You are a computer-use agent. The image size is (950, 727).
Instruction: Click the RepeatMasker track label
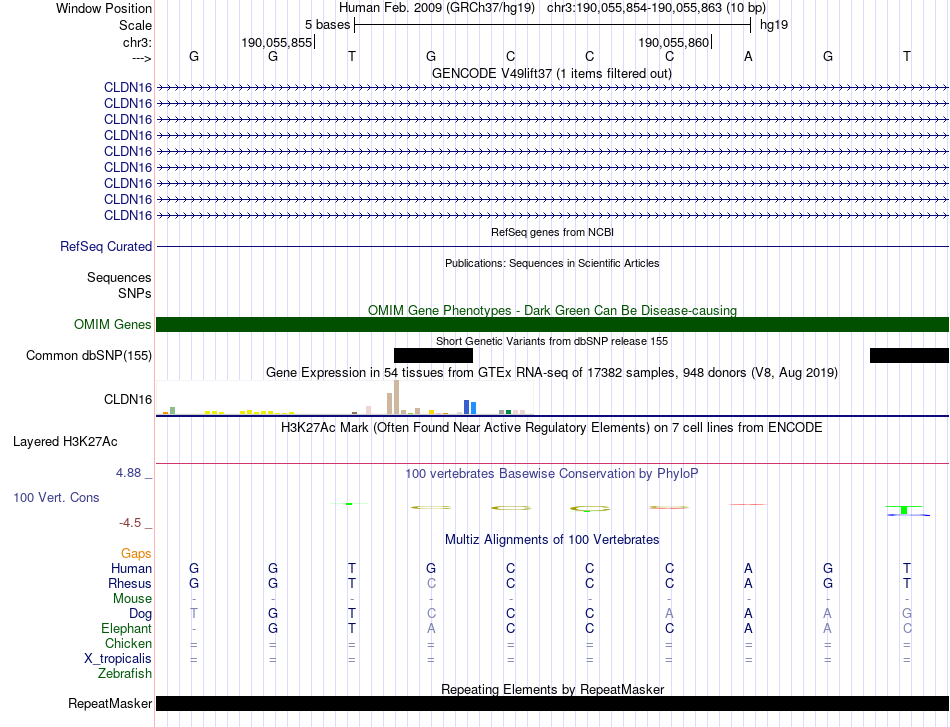(x=110, y=703)
